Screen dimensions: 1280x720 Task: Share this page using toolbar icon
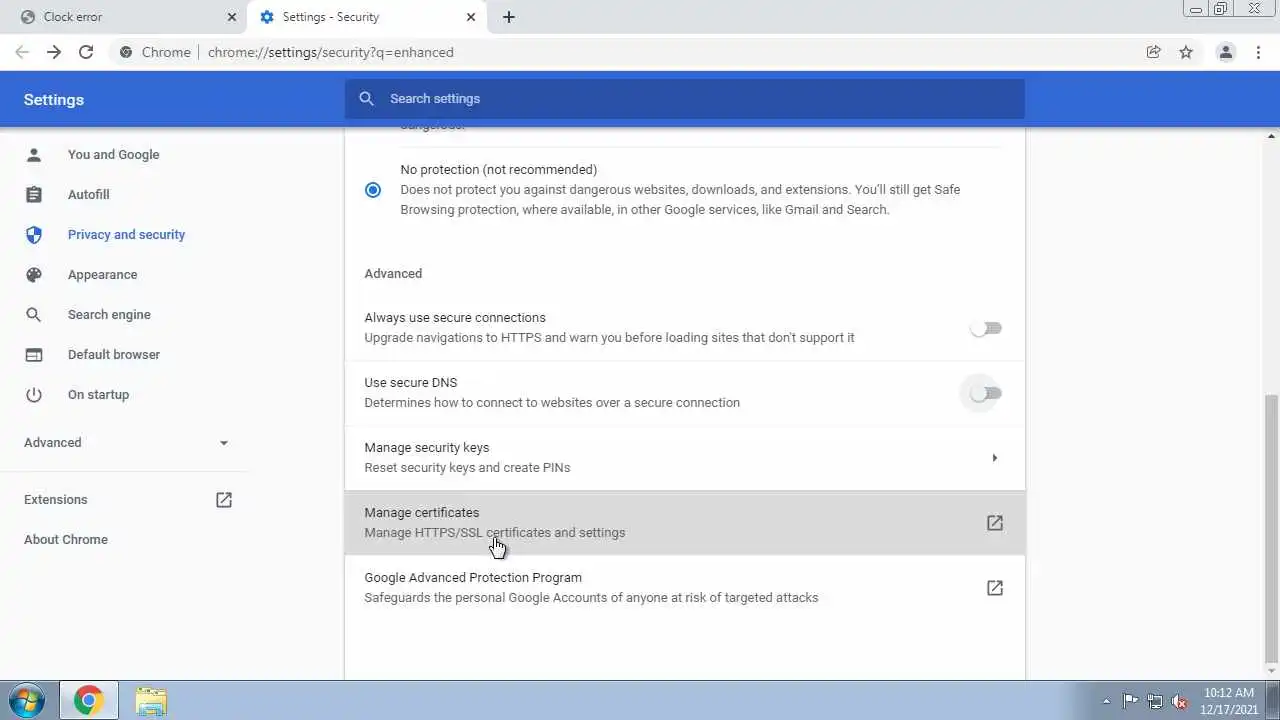1153,52
